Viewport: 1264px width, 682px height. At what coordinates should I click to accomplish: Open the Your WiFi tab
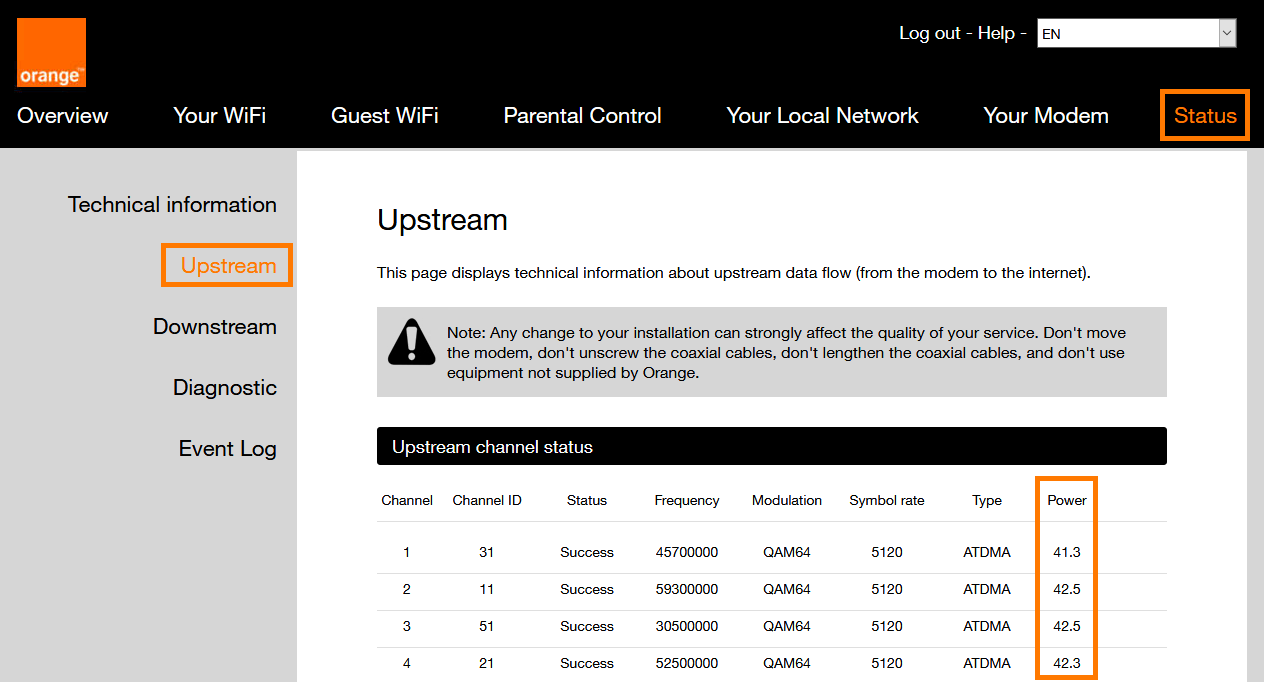pyautogui.click(x=220, y=116)
